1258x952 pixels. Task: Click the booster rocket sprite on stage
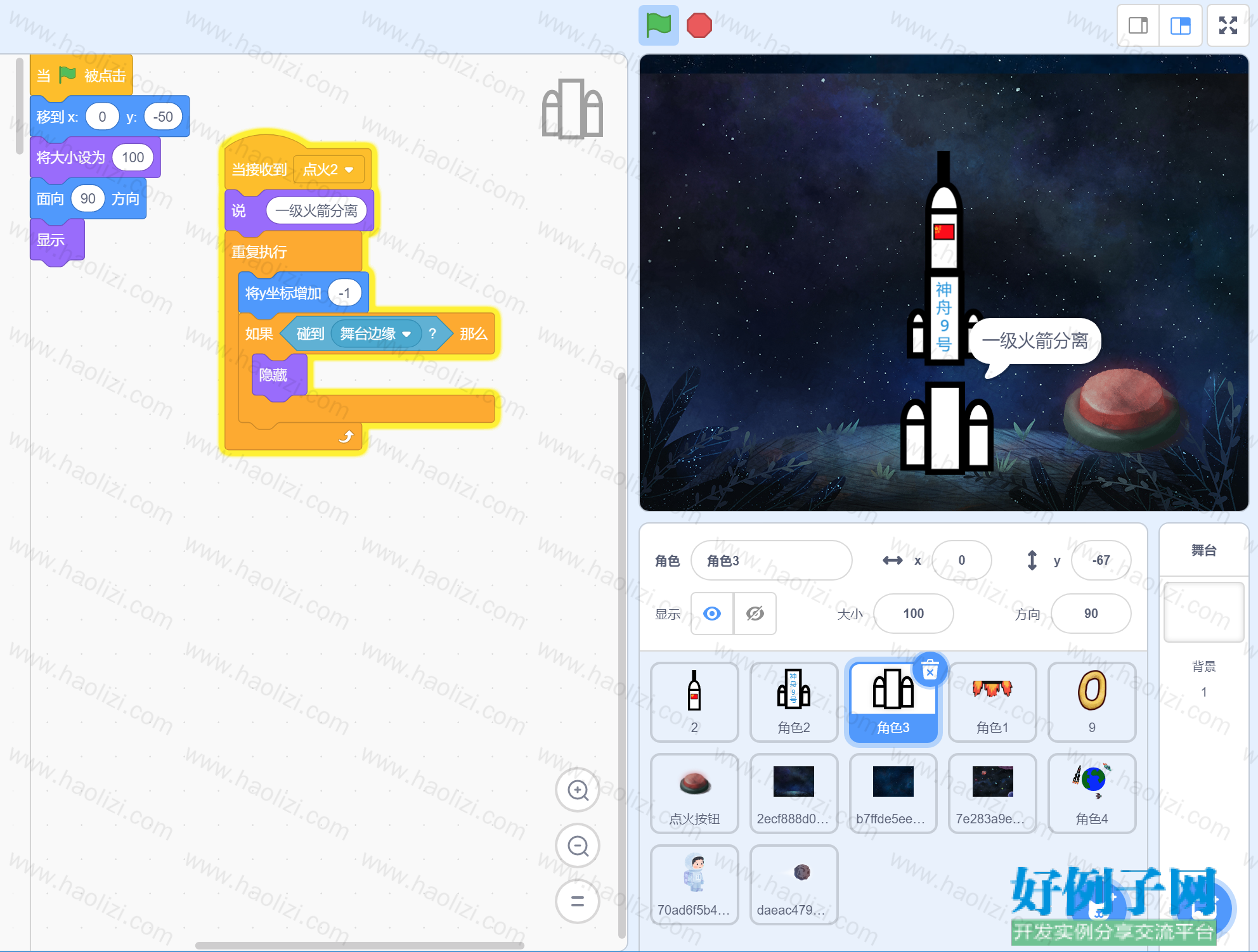947,428
